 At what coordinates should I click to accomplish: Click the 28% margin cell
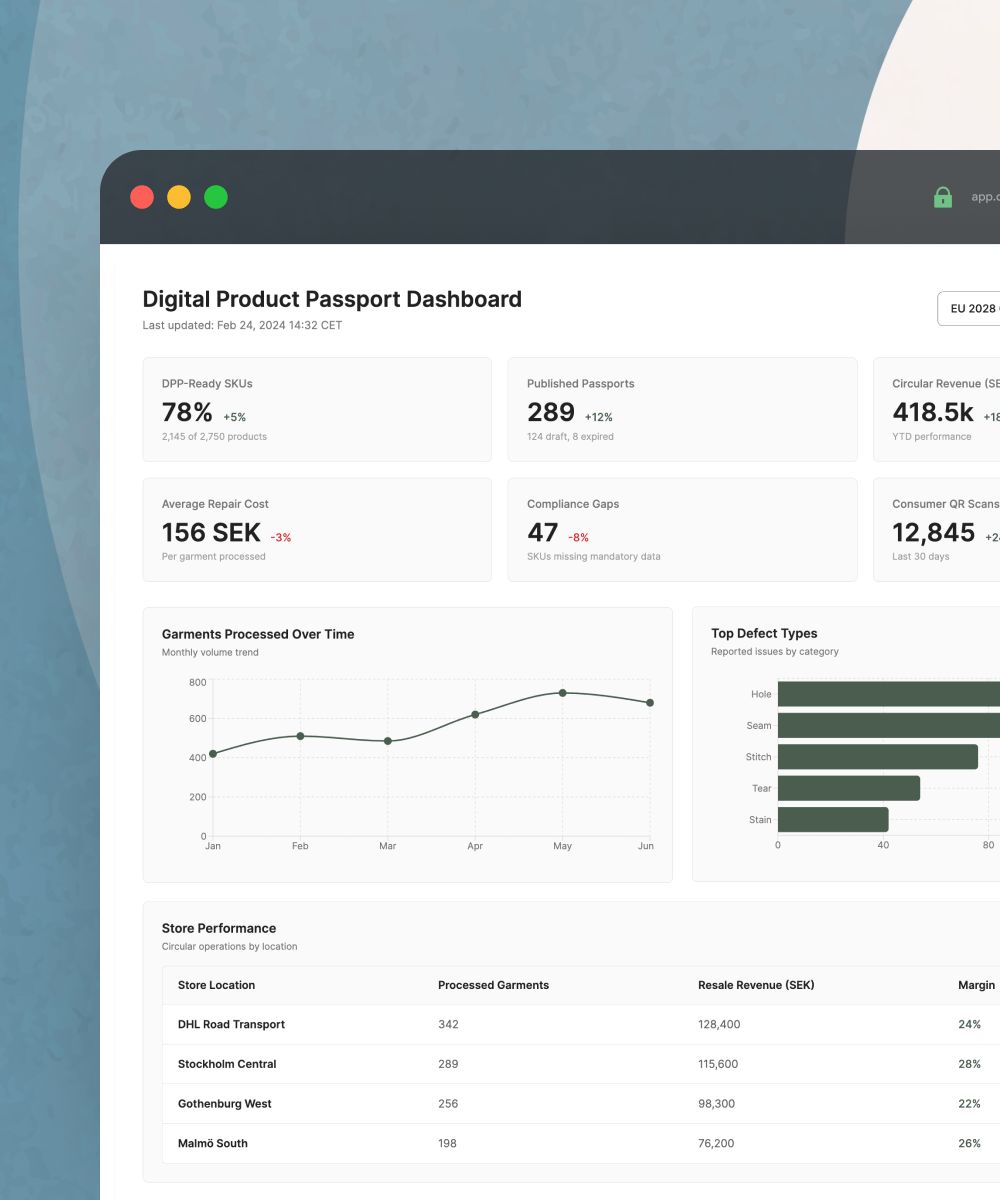tap(969, 1064)
